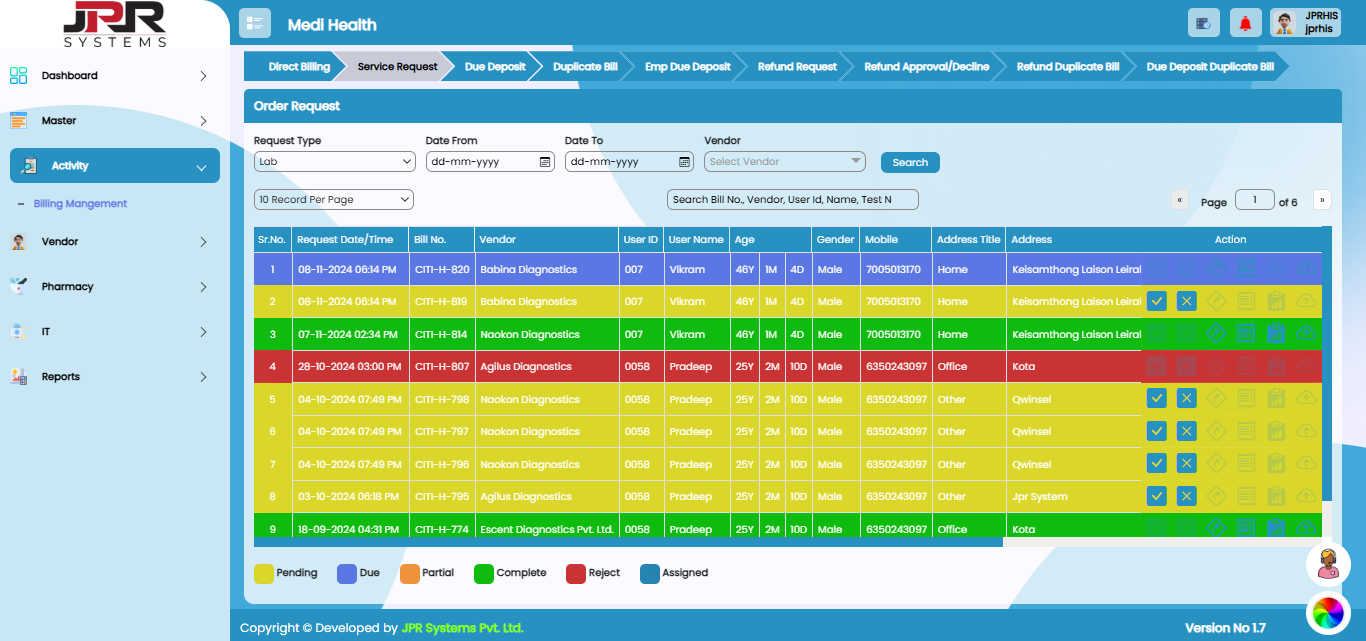
Task: Open the Refund Request tab
Action: [797, 67]
